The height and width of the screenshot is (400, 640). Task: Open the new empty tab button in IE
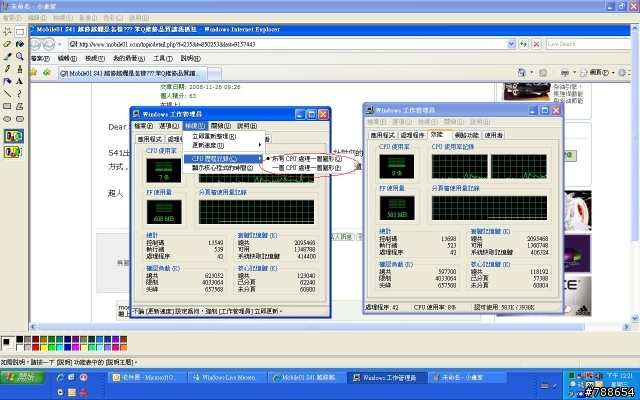click(215, 74)
